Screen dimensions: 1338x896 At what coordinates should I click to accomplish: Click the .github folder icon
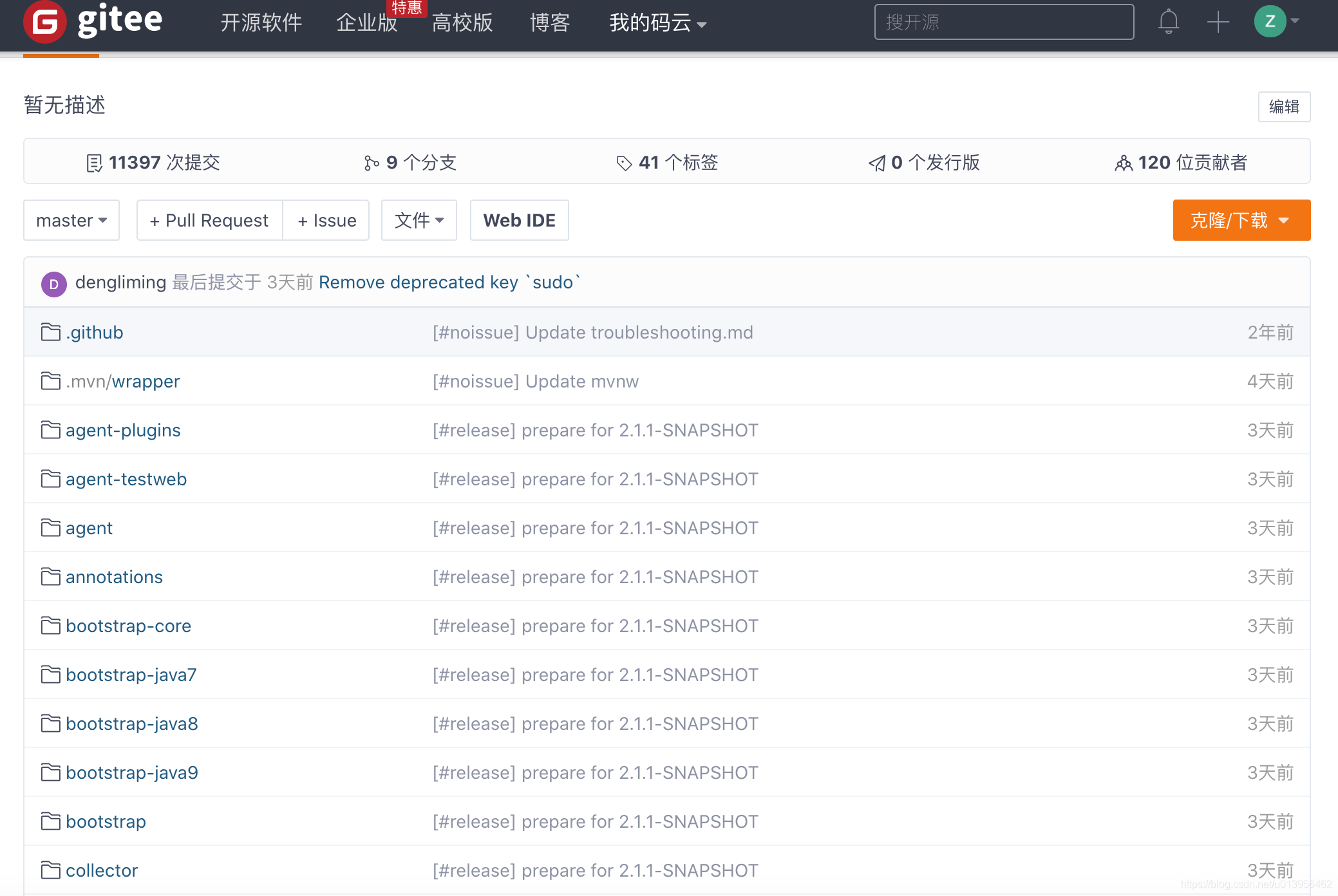pos(50,332)
